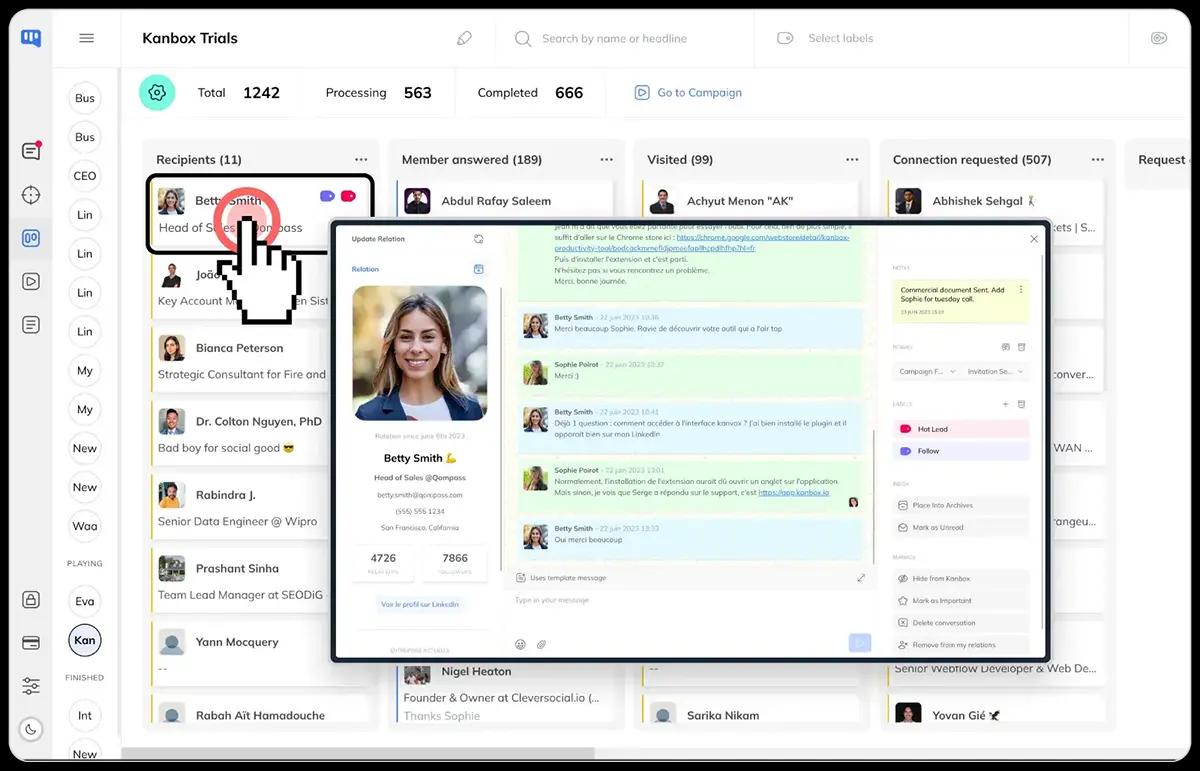
Task: Click Go to Campaign link
Action: pyautogui.click(x=688, y=92)
